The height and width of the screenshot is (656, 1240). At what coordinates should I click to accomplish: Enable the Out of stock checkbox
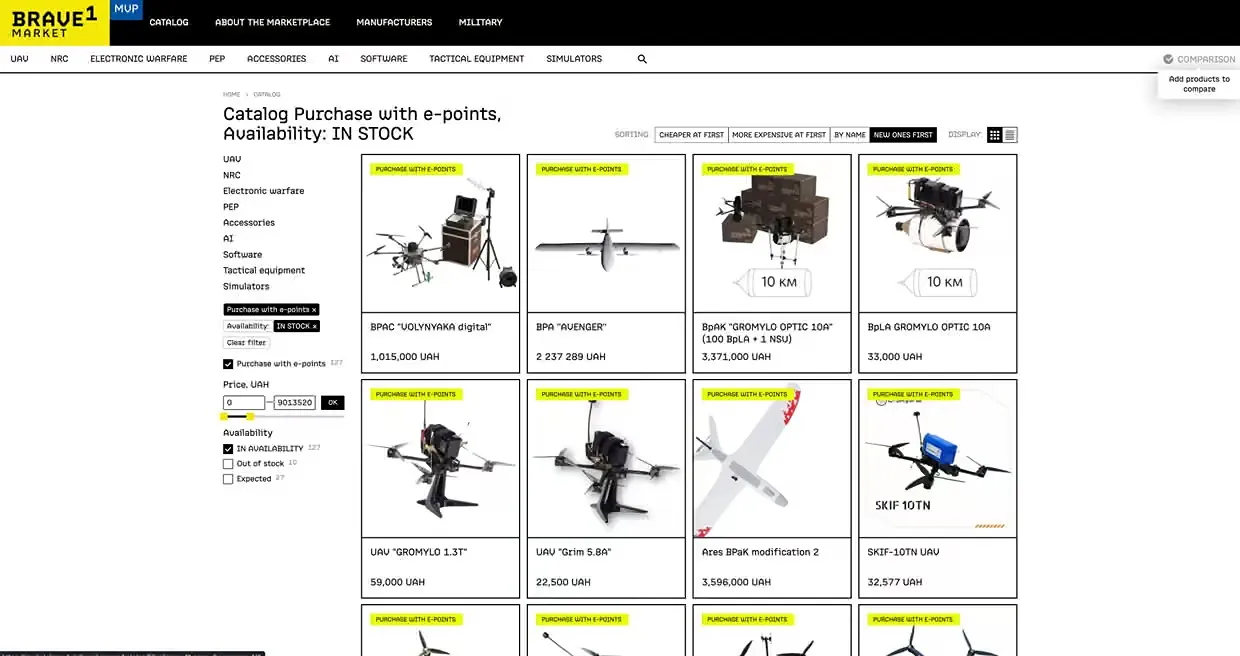tap(228, 464)
